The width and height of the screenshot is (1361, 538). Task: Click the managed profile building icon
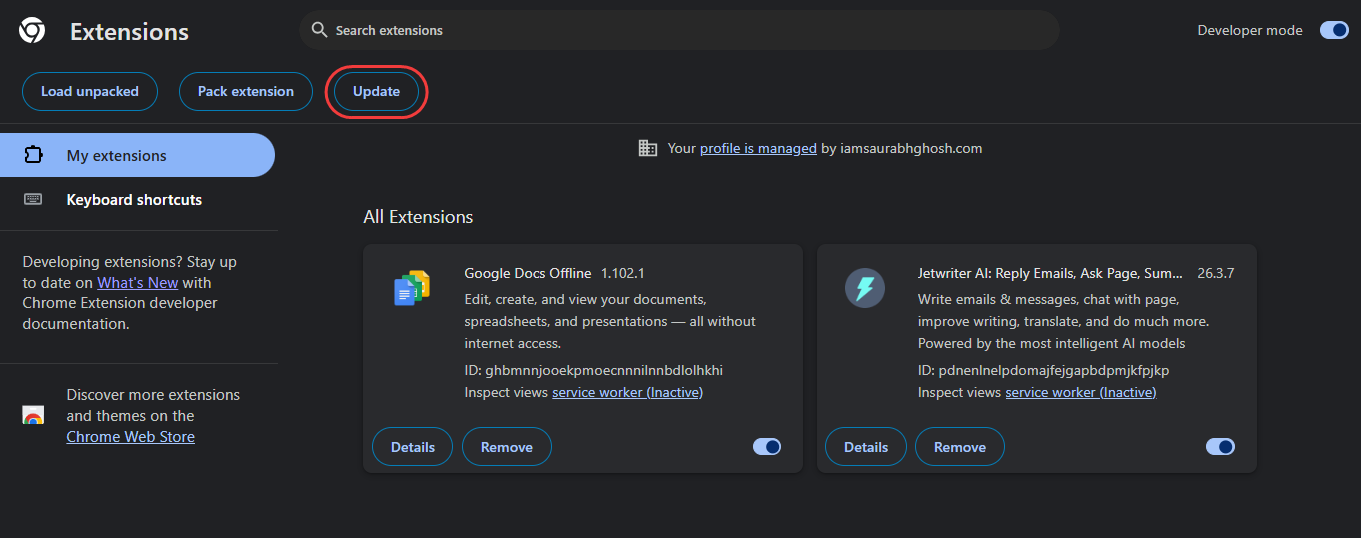pos(648,148)
